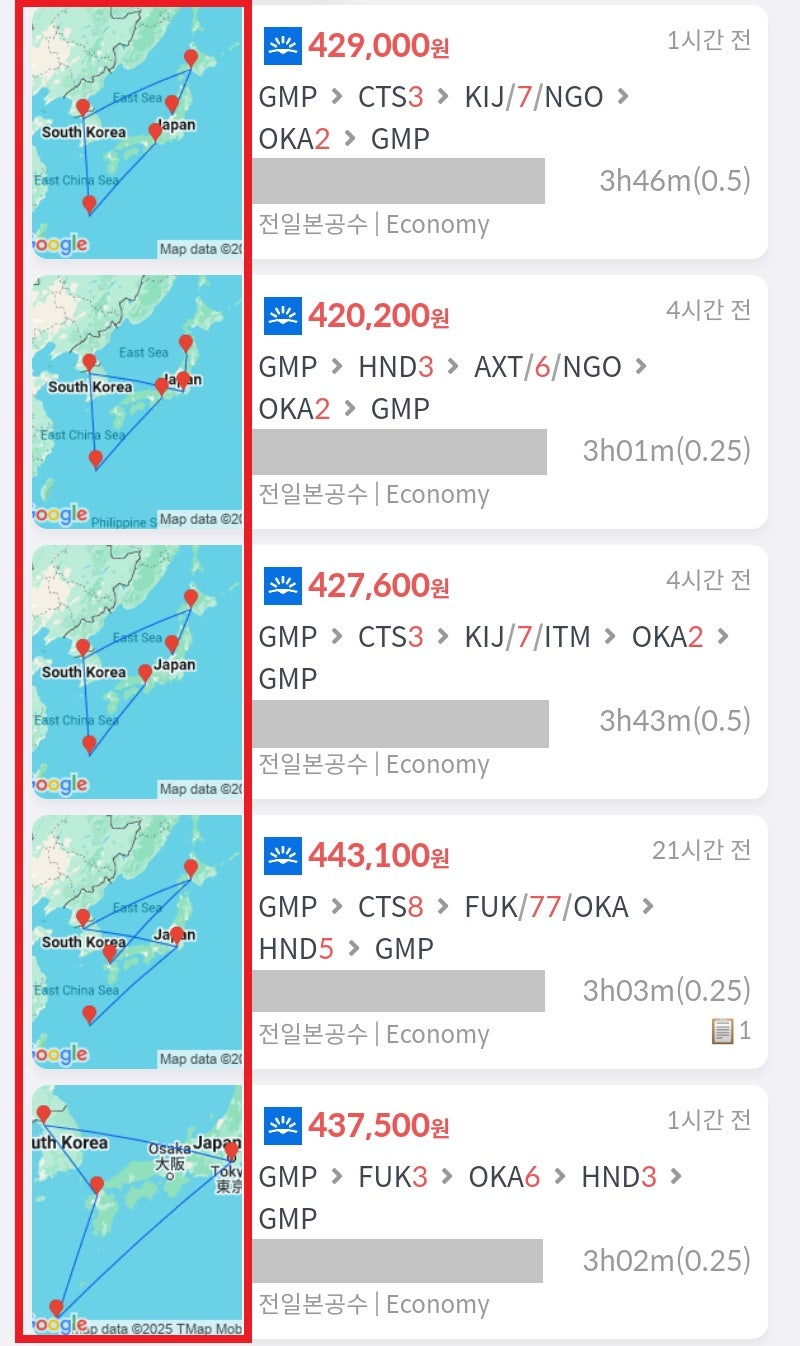Open the note icon on the 443,100원 listing

point(723,1031)
